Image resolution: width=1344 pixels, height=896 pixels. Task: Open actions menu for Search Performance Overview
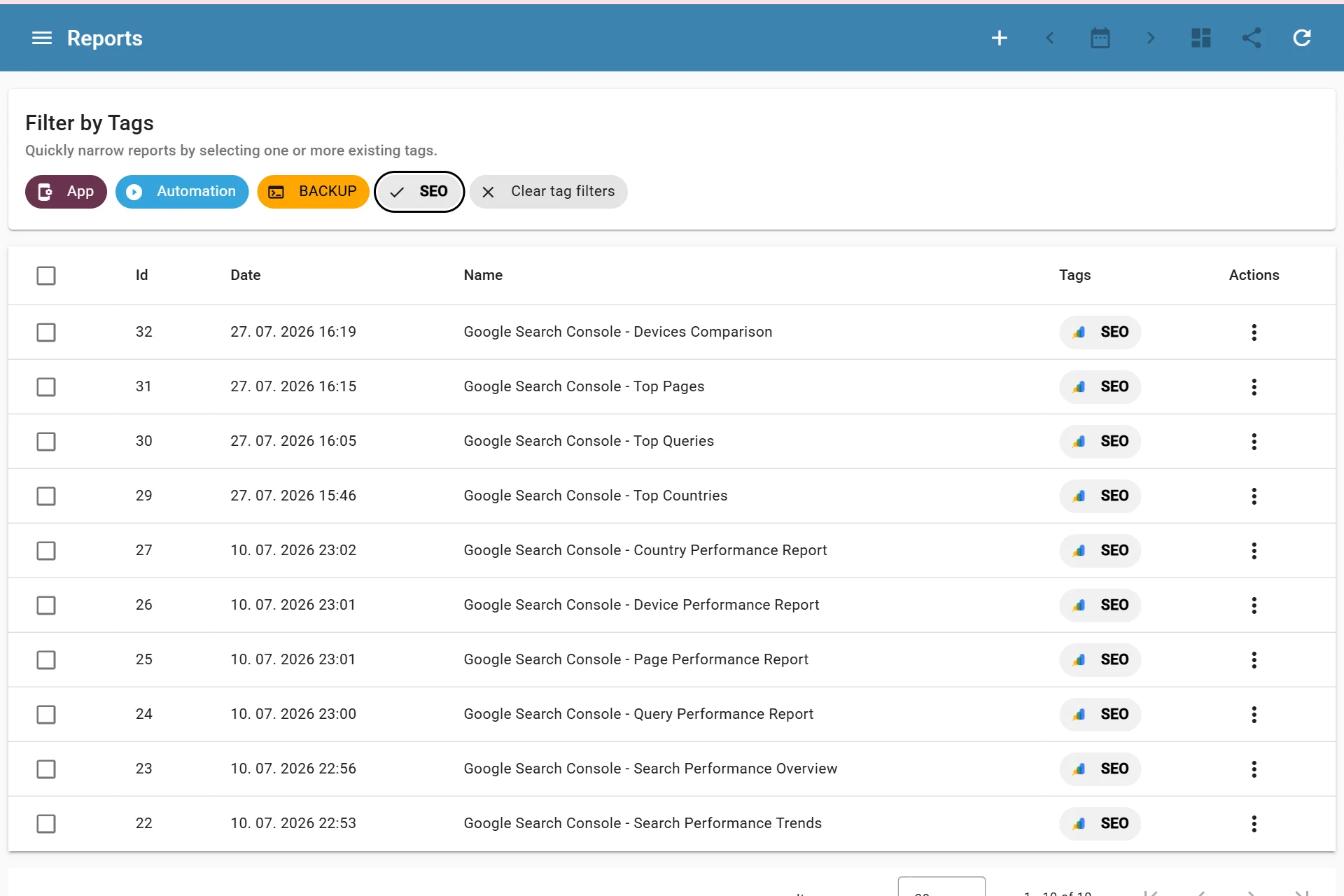[1254, 769]
